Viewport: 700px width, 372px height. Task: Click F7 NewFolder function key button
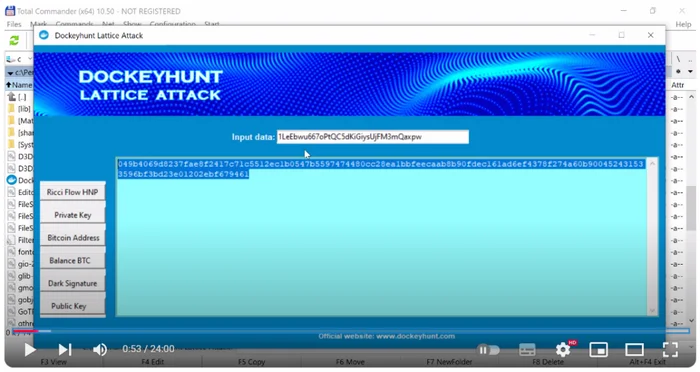[449, 362]
